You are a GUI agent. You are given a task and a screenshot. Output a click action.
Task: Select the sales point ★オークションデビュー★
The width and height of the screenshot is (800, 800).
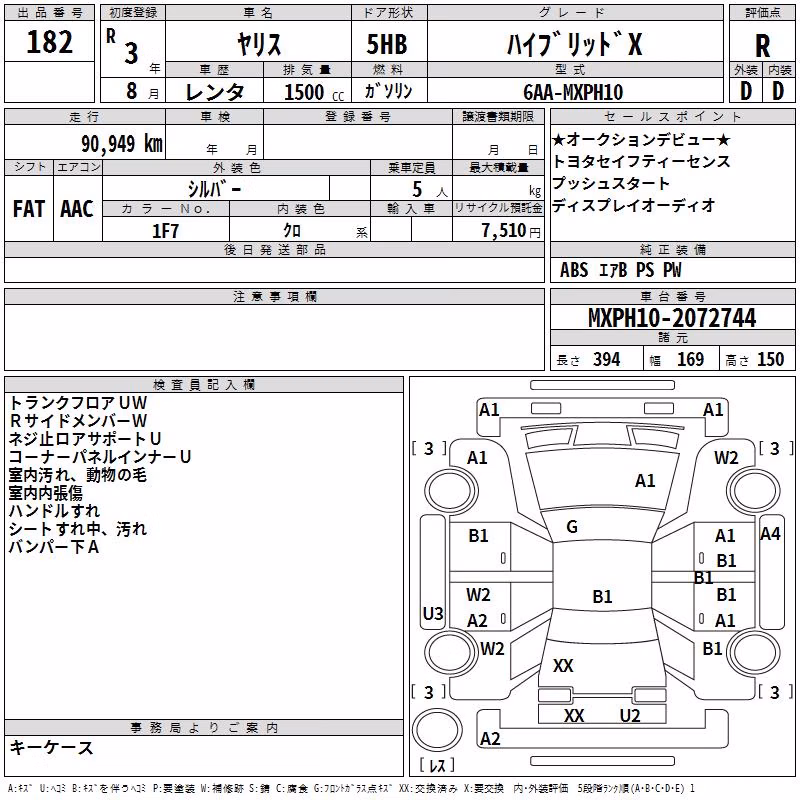point(641,139)
